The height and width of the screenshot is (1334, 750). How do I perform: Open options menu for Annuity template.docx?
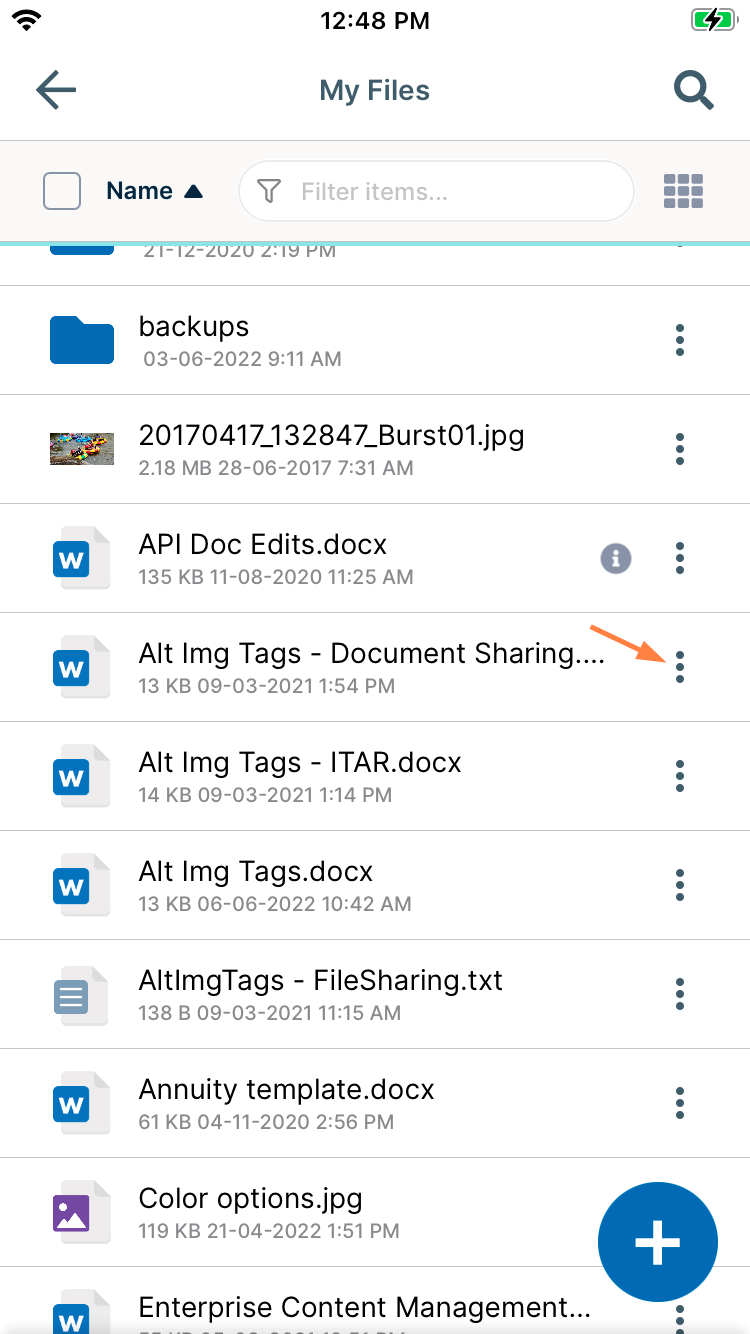pos(680,1103)
